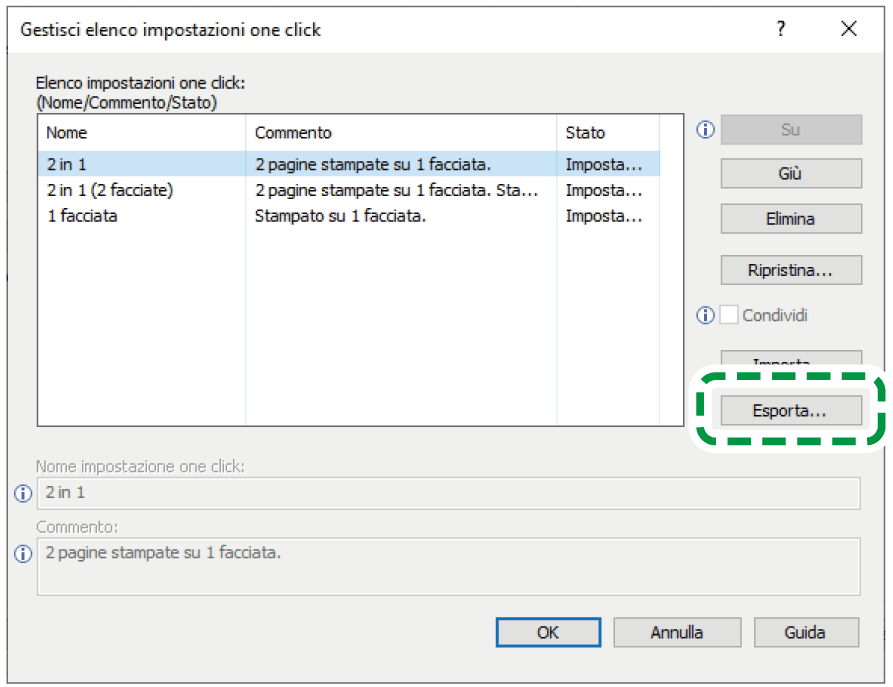Sort list by the Nome column header
Screen dimensions: 893x687
[141, 132]
